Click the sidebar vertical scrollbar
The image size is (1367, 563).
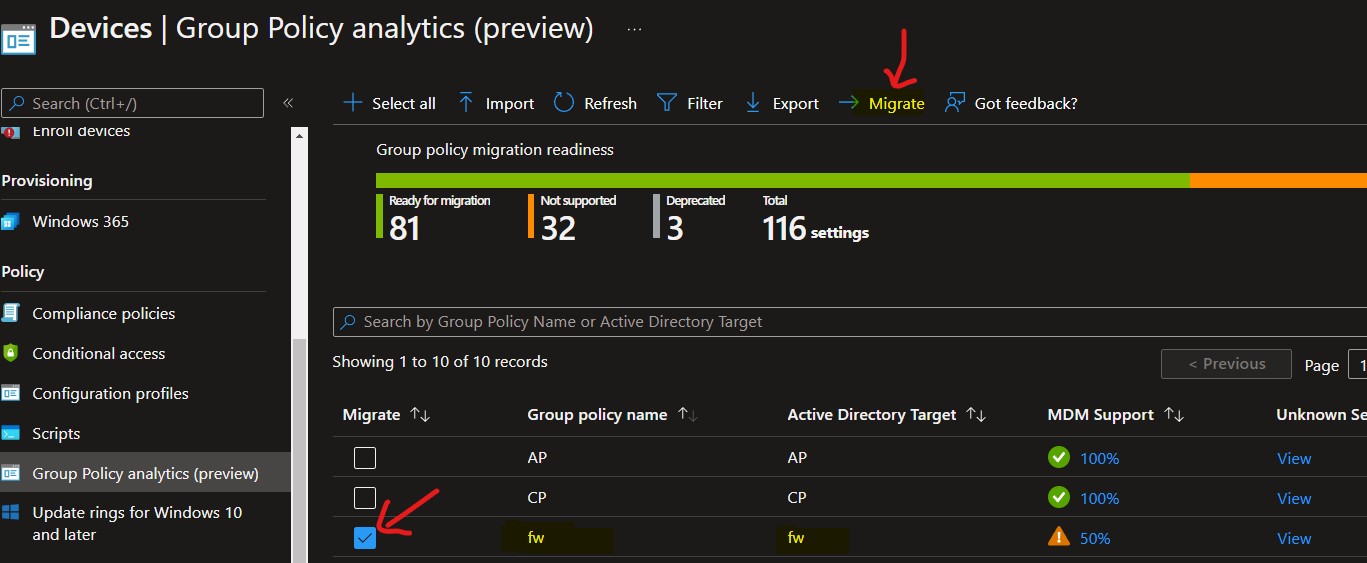[x=299, y=450]
